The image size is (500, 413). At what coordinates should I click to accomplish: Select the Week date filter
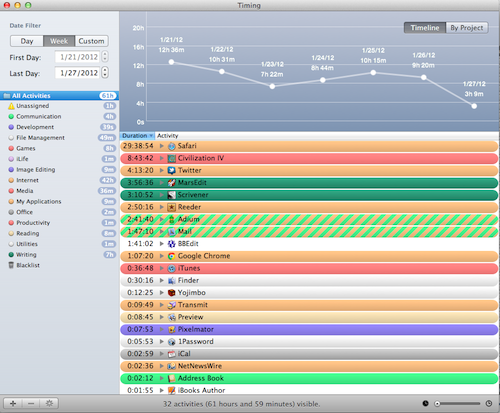point(59,41)
